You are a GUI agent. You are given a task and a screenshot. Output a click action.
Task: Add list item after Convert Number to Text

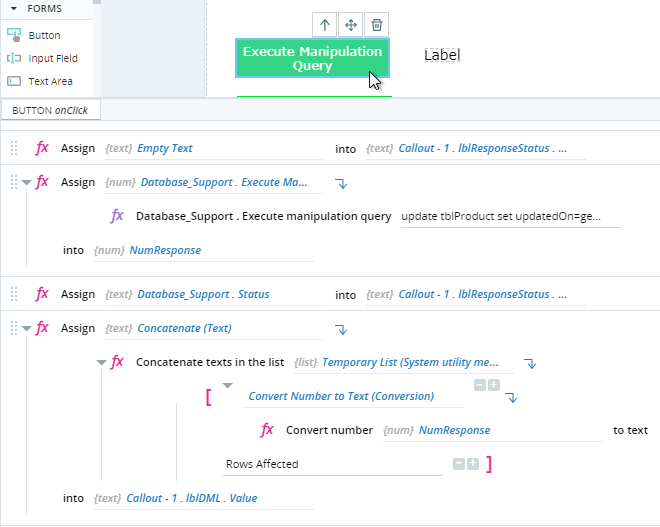(494, 385)
